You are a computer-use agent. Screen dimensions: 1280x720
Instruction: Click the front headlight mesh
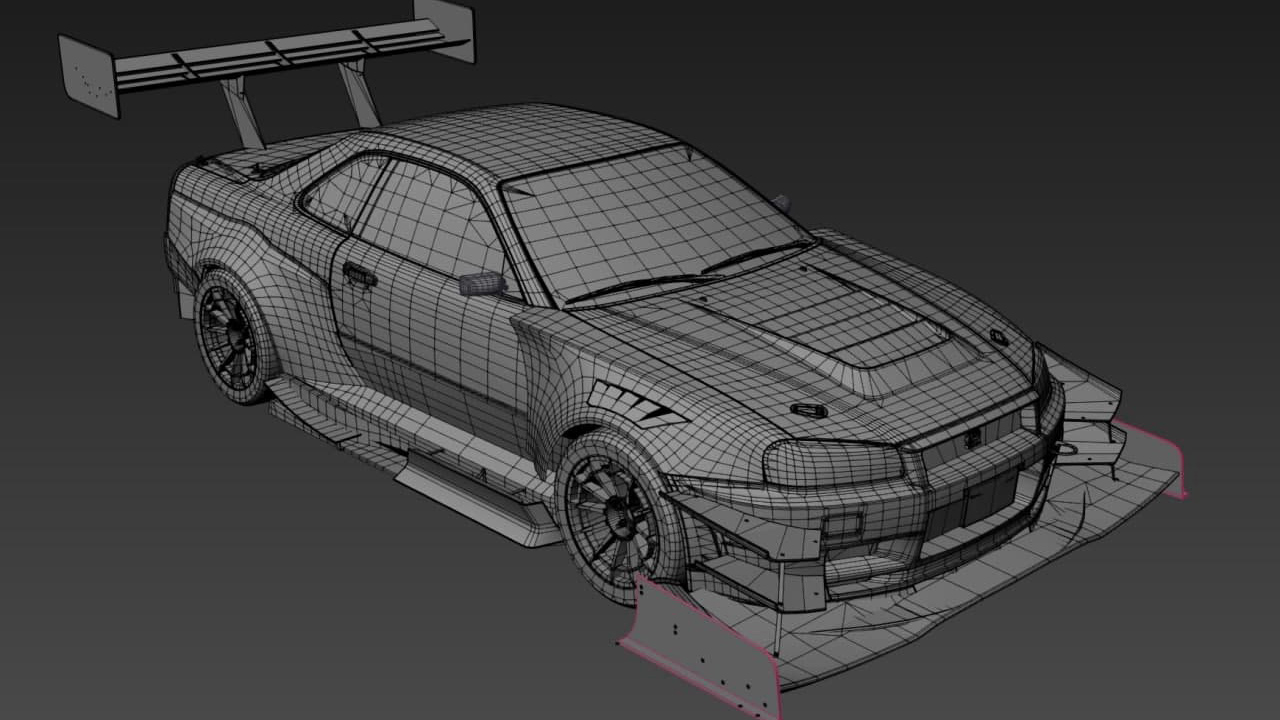[830, 462]
